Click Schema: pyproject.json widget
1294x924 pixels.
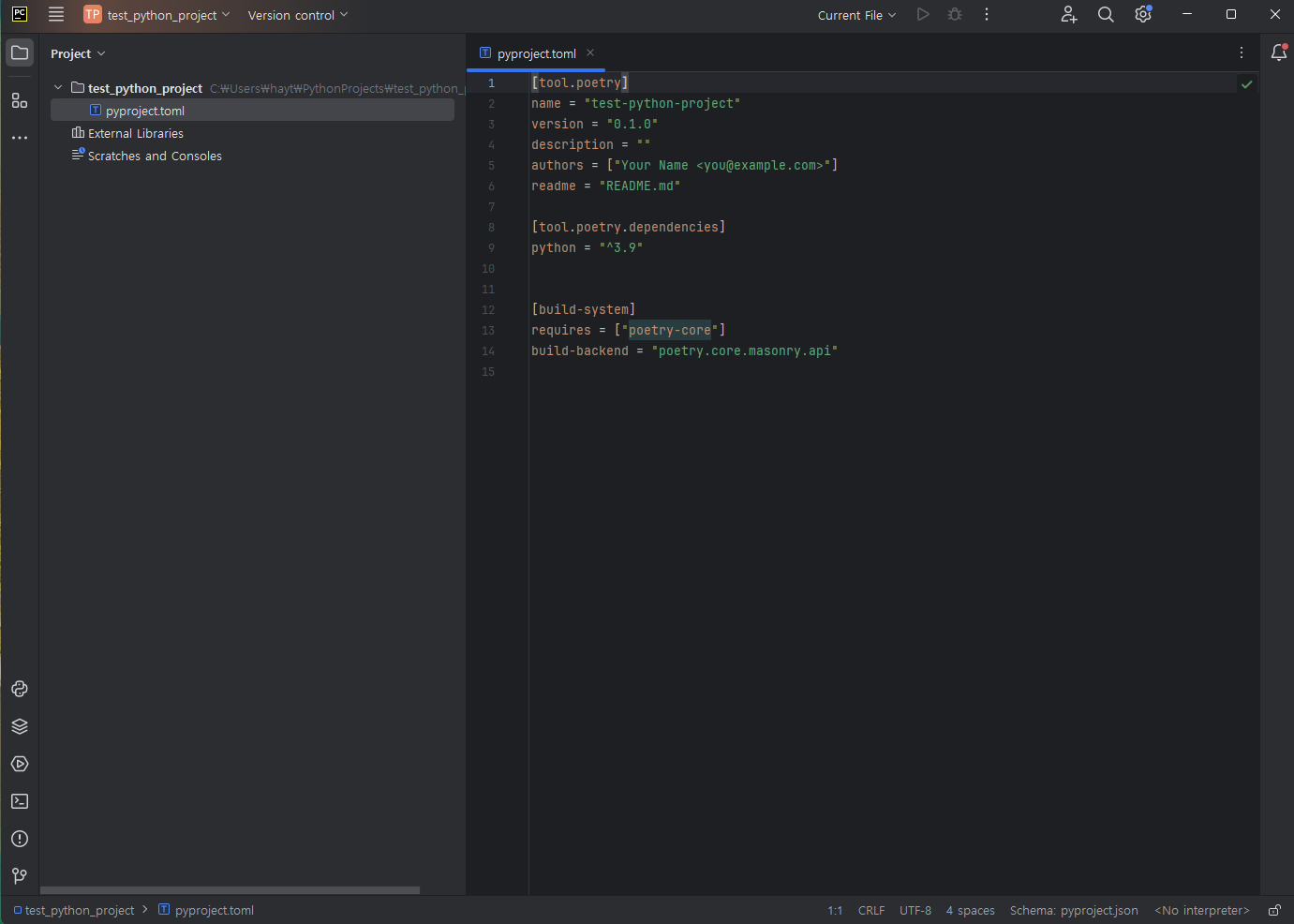[1074, 910]
